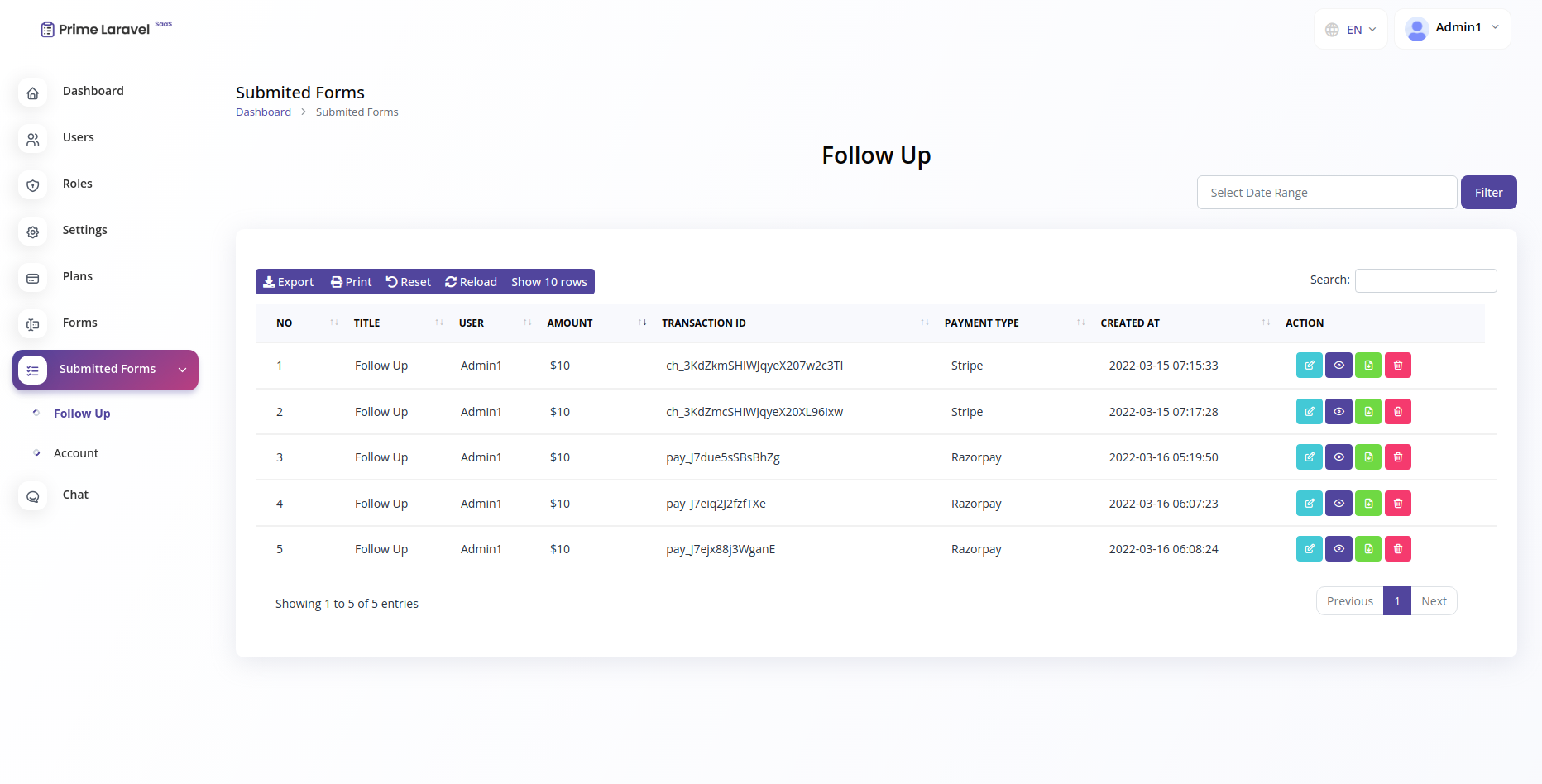This screenshot has width=1542, height=784.
Task: Click the Select Date Range field
Action: (x=1326, y=192)
